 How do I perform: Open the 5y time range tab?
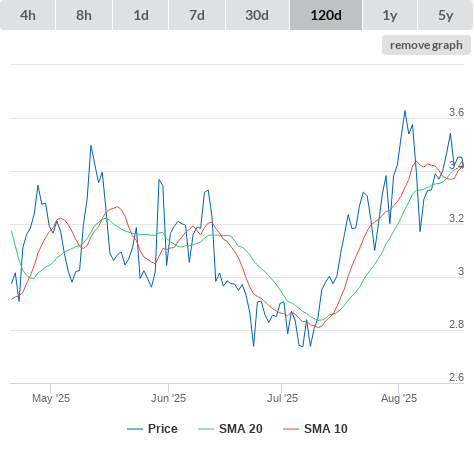pyautogui.click(x=445, y=15)
